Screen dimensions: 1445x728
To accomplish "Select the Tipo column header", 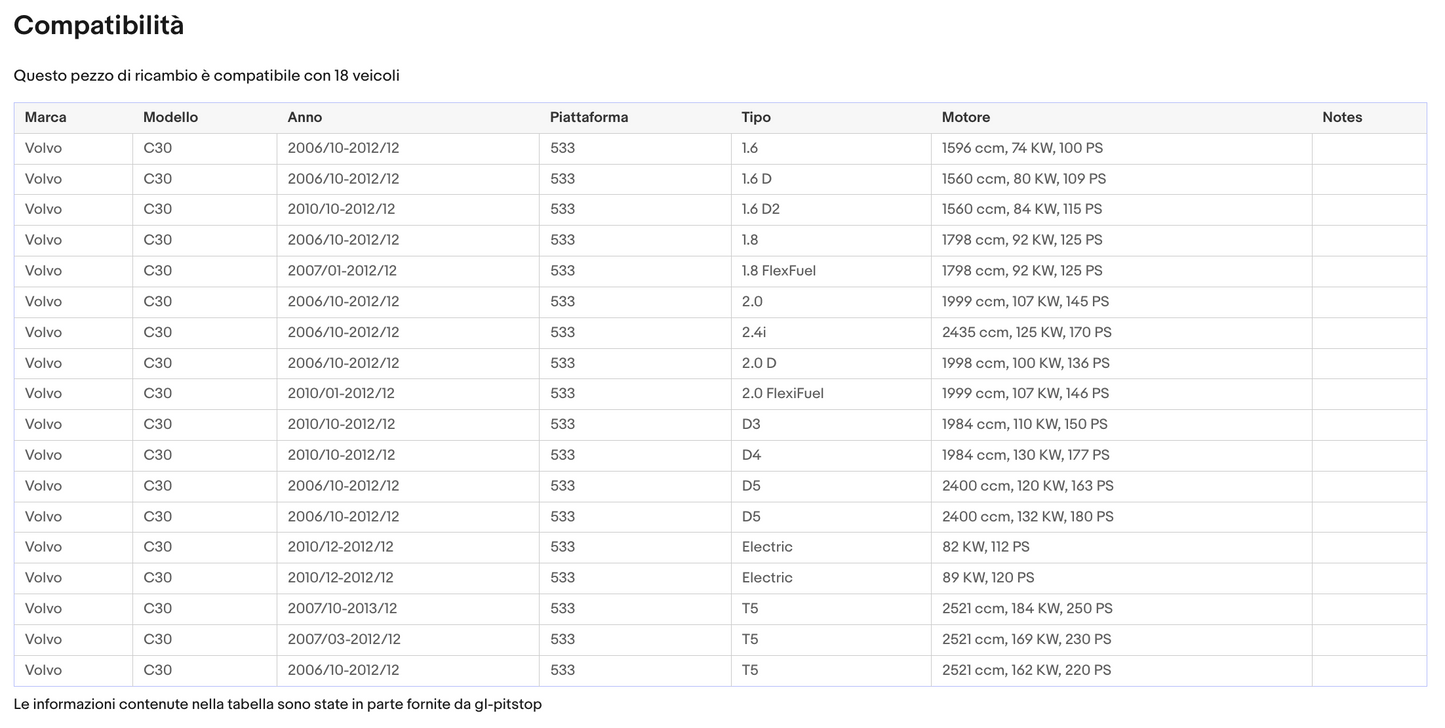I will [756, 117].
